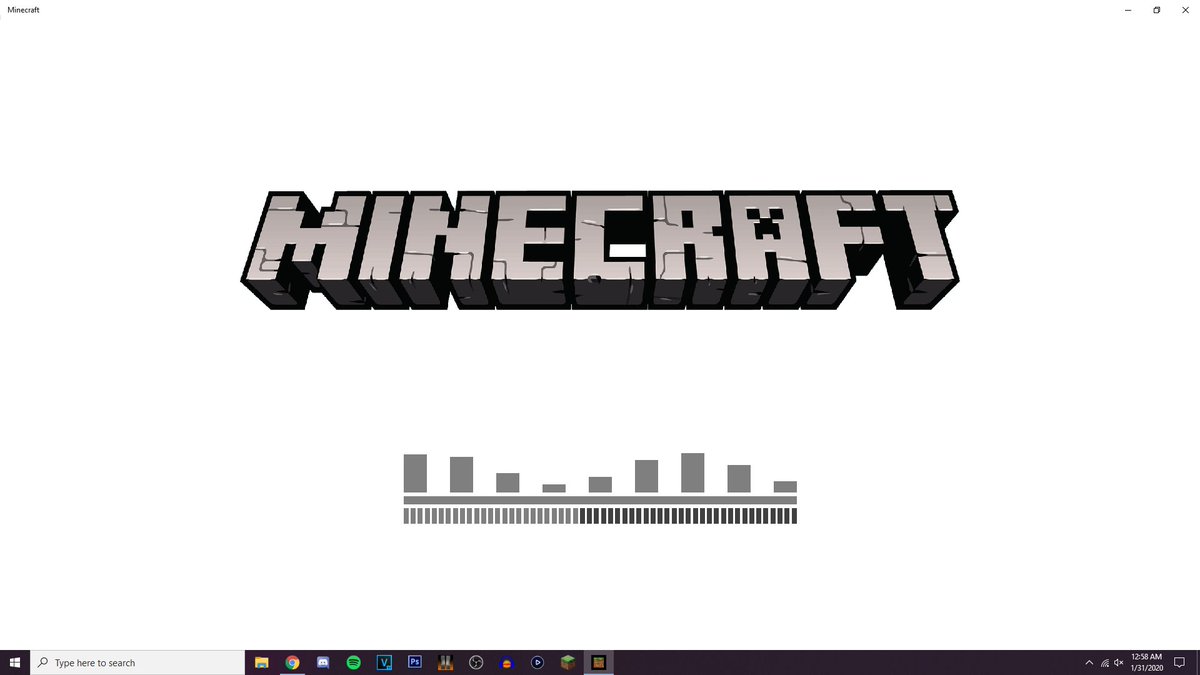Open Photoshop from the taskbar
The height and width of the screenshot is (675, 1200).
(x=415, y=662)
